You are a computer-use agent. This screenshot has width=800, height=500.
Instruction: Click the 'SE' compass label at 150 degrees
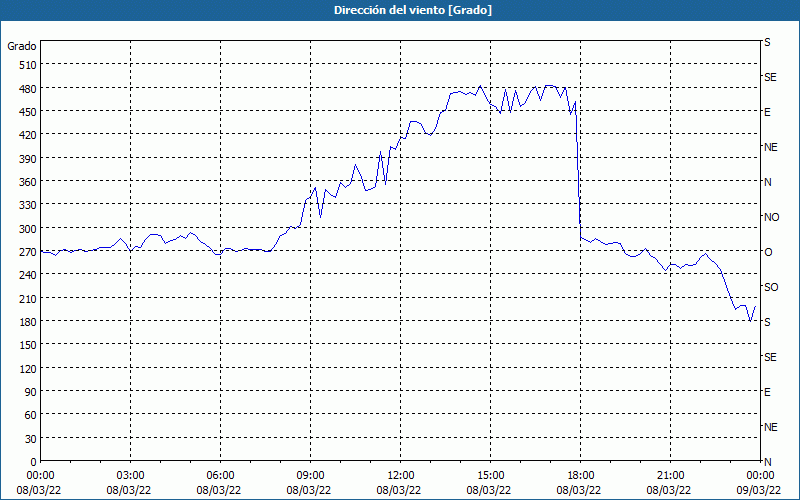click(770, 357)
